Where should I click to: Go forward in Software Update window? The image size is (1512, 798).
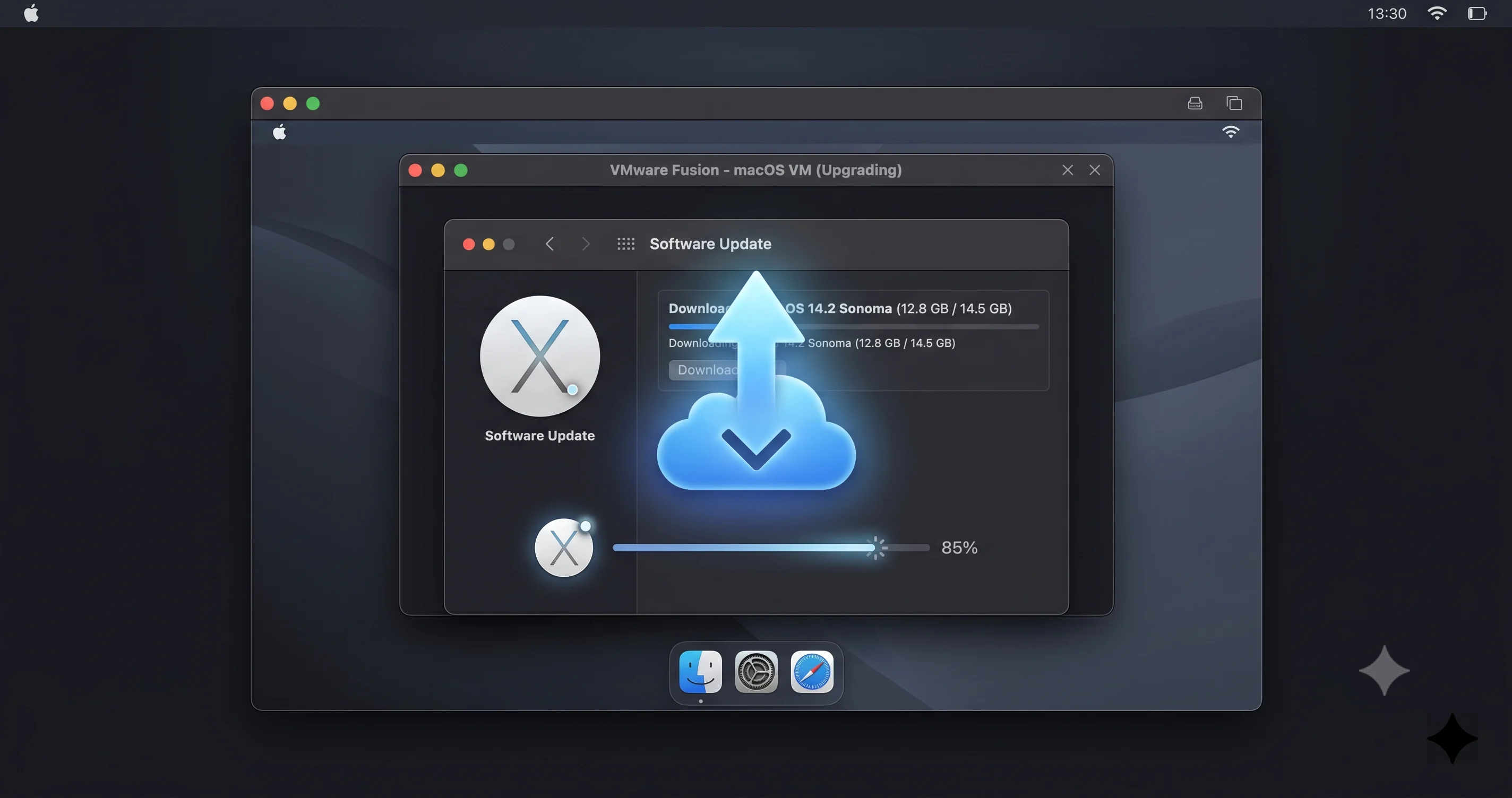pos(585,244)
